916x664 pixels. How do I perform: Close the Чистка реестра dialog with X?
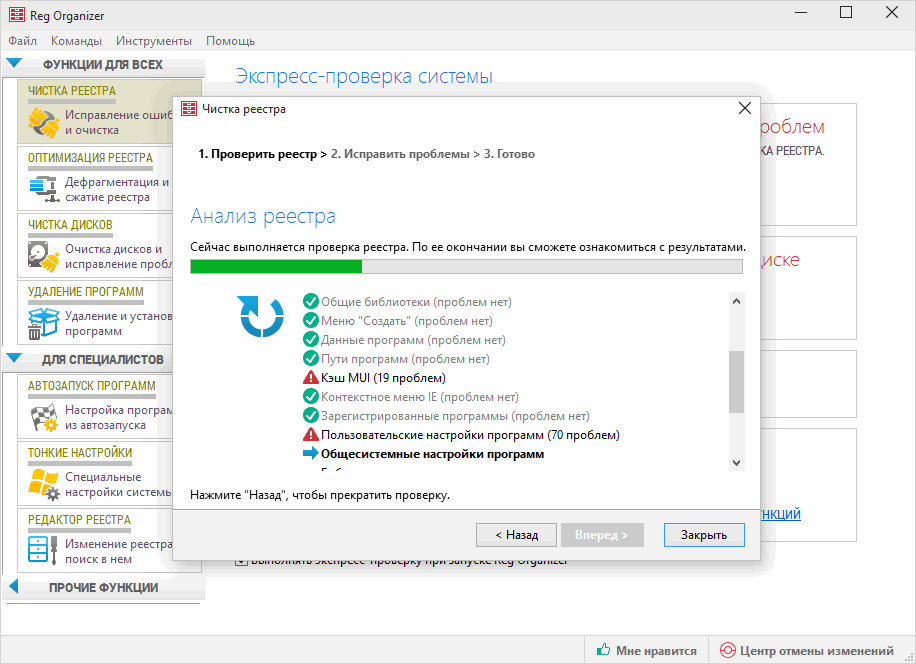744,109
